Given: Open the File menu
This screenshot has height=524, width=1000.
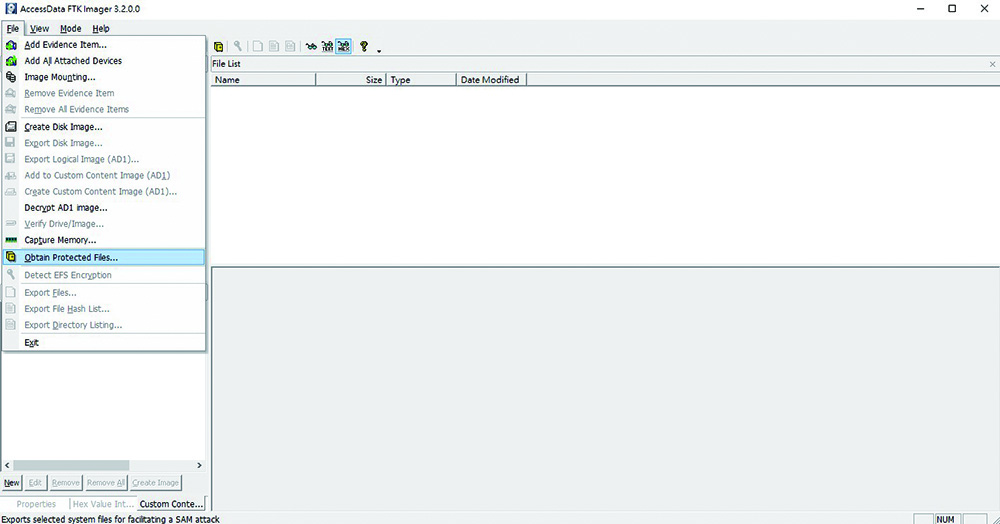Looking at the screenshot, I should pos(13,29).
